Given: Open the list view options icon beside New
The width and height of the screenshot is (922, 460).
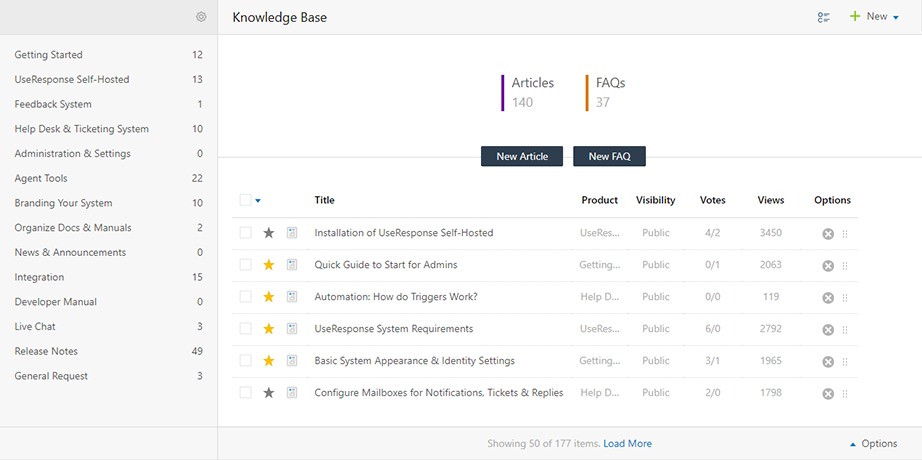Looking at the screenshot, I should click(x=824, y=18).
